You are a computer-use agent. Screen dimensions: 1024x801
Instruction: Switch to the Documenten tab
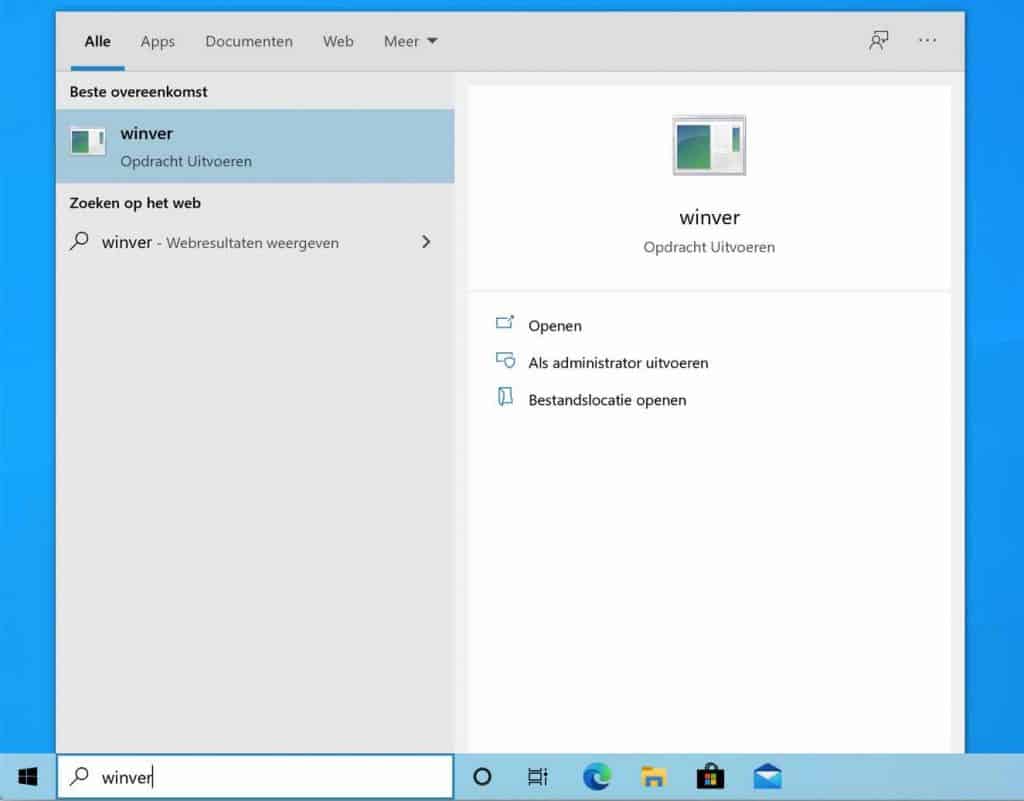click(x=249, y=41)
